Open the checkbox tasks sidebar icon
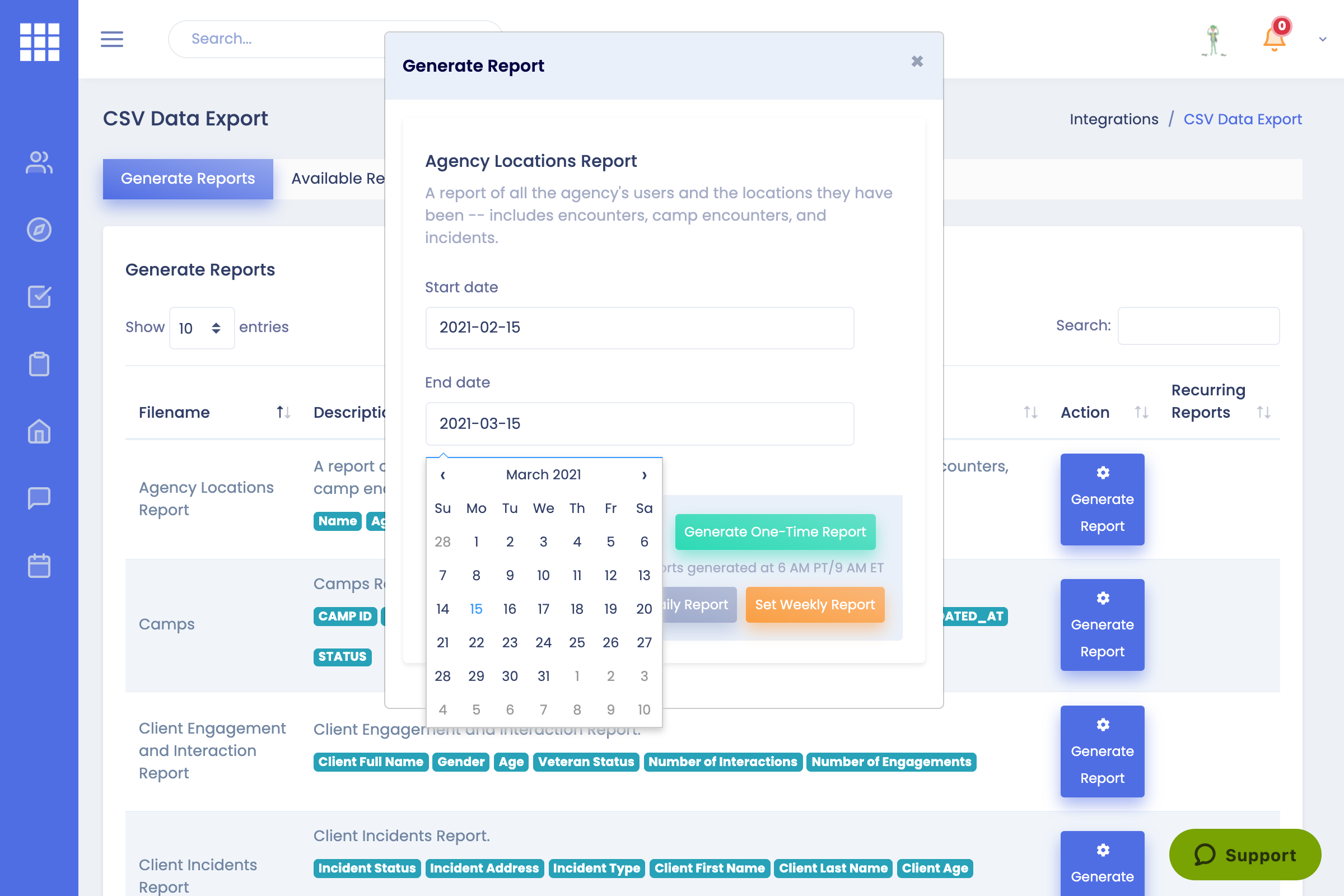 tap(39, 297)
